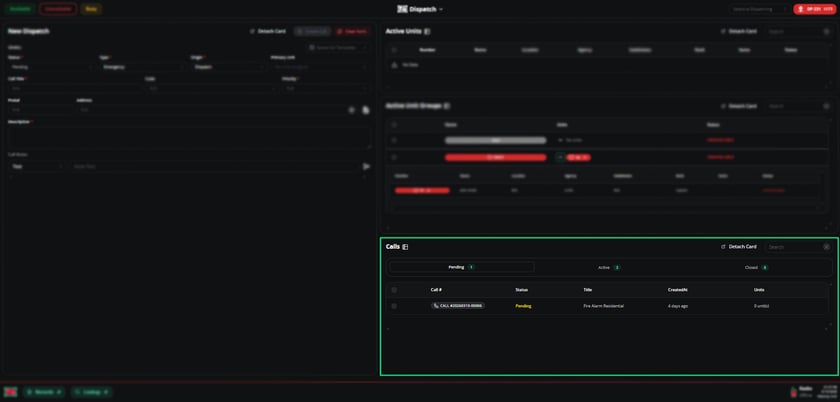Sort by the Title column header

(587, 290)
